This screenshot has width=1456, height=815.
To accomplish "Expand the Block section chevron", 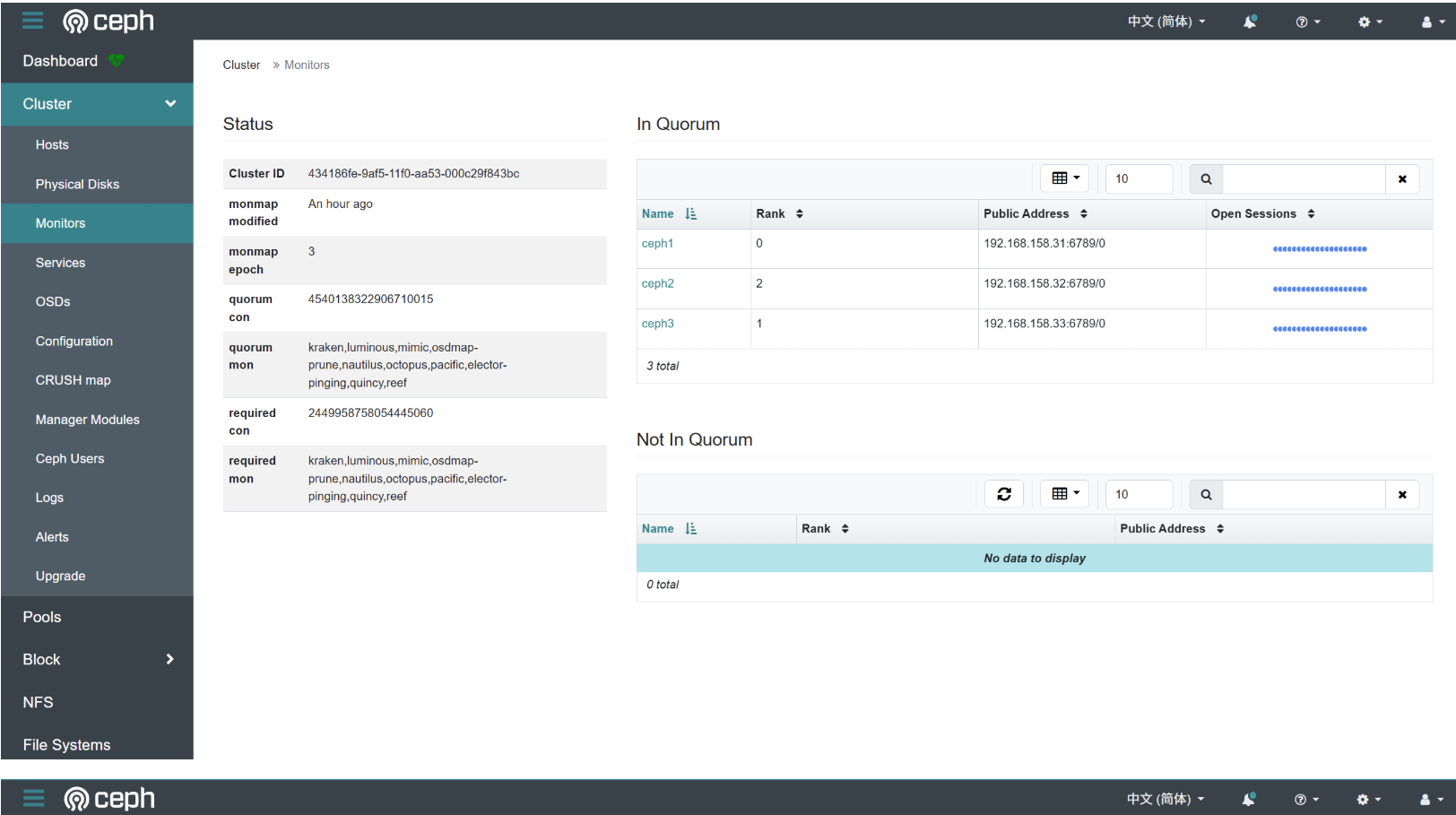I will 170,659.
